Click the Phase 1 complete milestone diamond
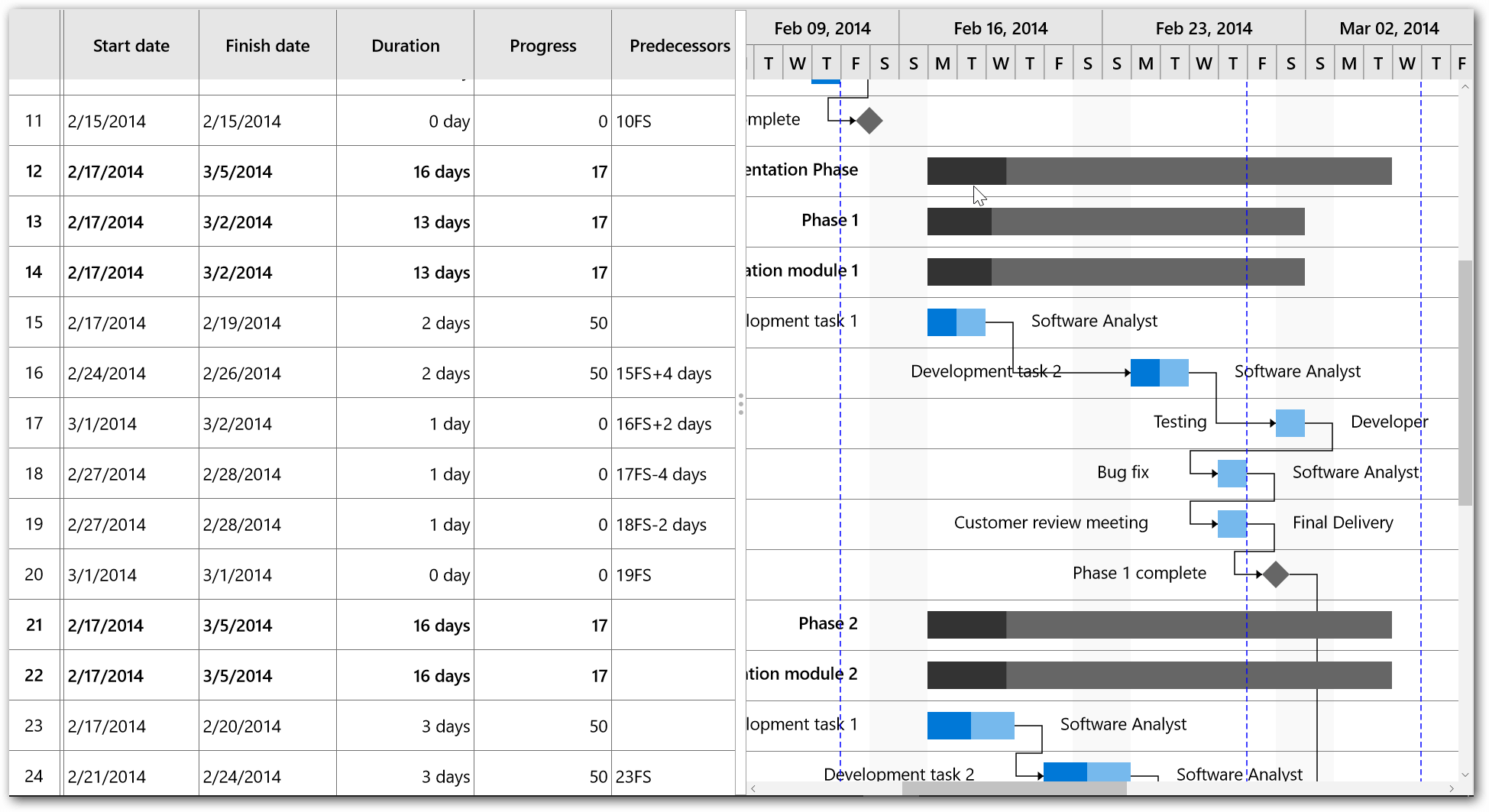 (x=1276, y=574)
